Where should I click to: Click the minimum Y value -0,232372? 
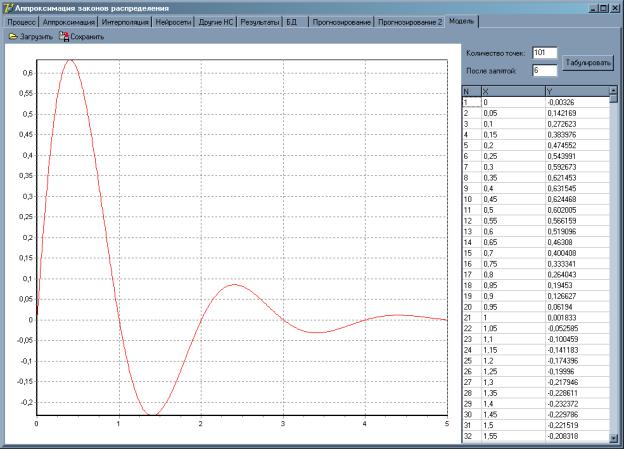click(577, 404)
